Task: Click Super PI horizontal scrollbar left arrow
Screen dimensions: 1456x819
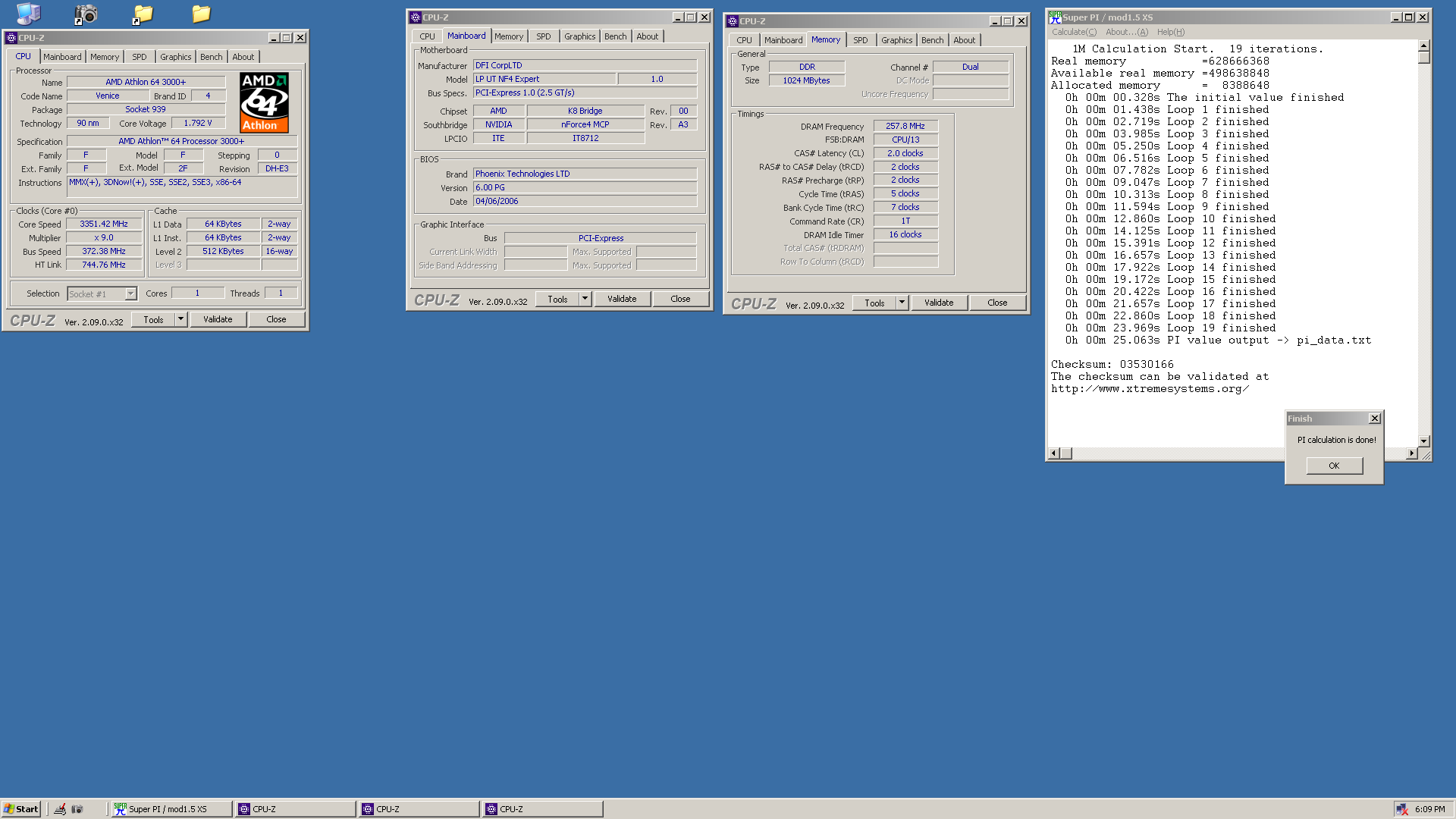Action: [1053, 453]
